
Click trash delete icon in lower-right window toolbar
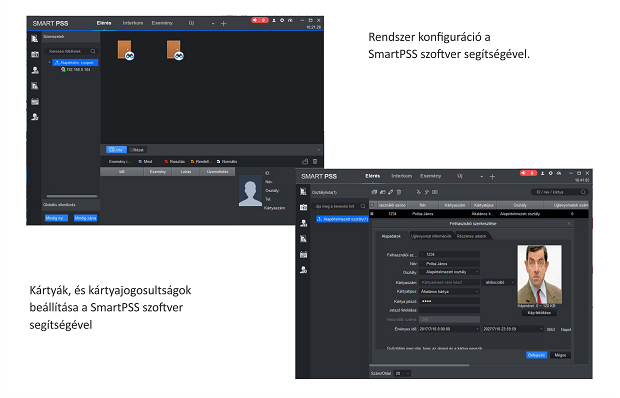coord(399,192)
